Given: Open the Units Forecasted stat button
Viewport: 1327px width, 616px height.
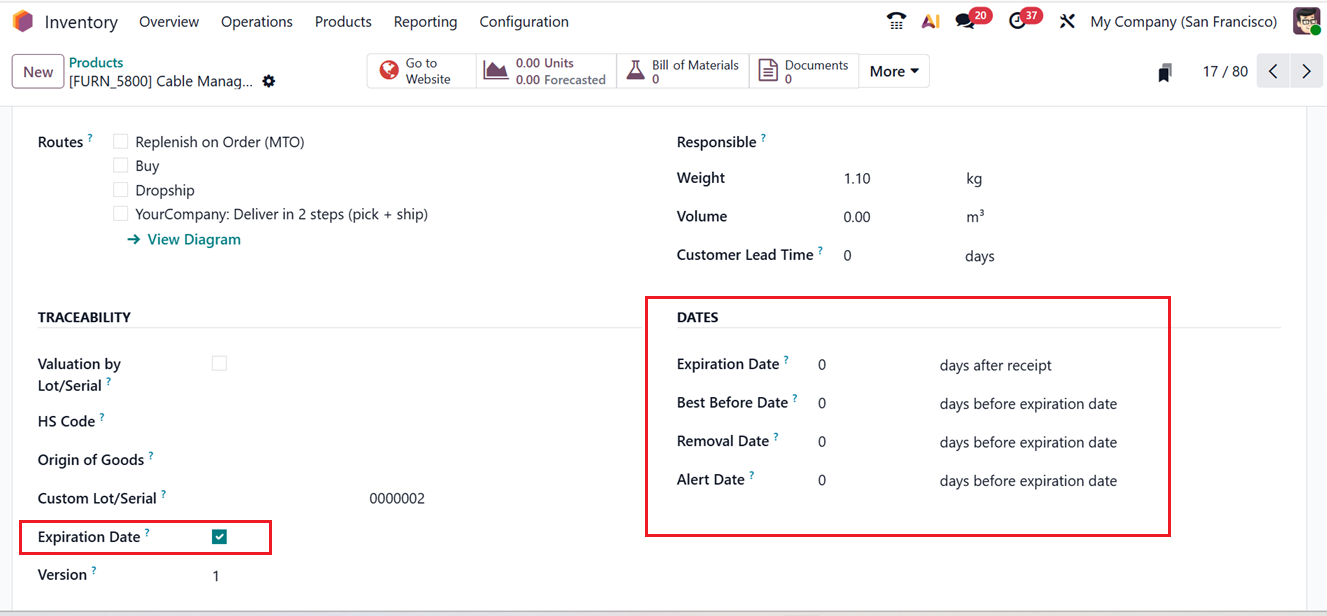Looking at the screenshot, I should pyautogui.click(x=546, y=71).
